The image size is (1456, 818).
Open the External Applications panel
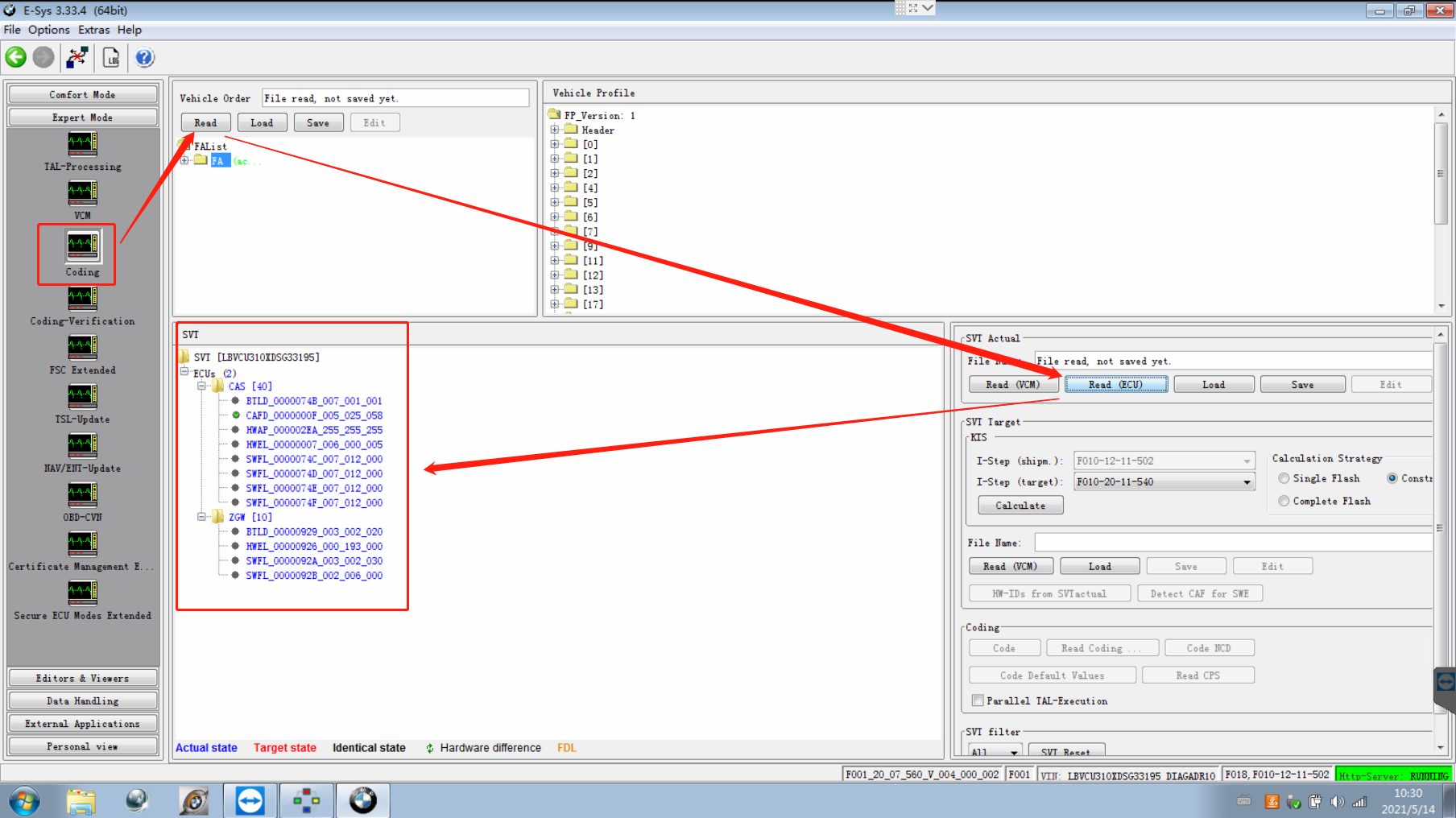(x=82, y=723)
